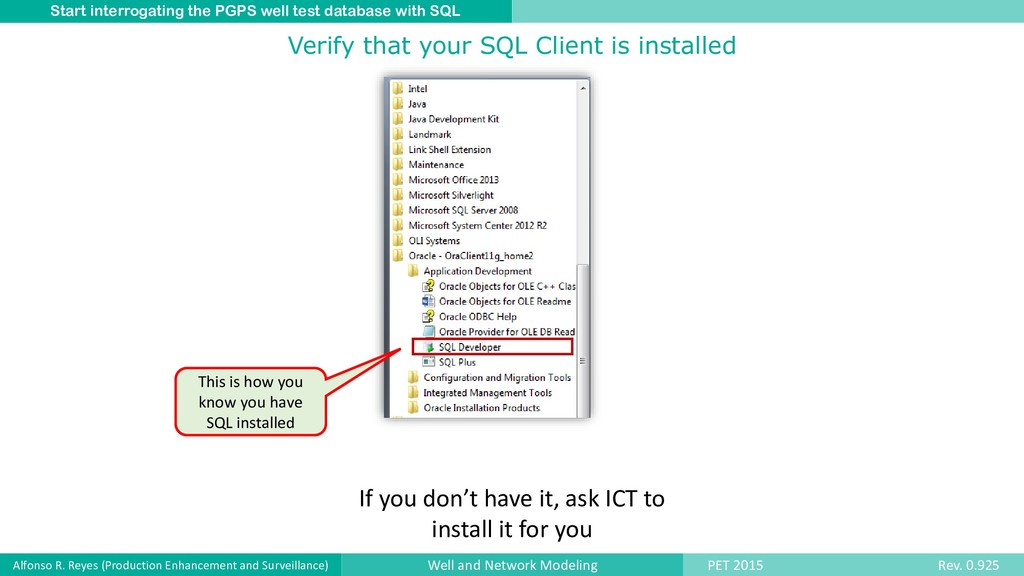Click the Landmark folder icon
Screen dimensions: 1024x576
398,134
